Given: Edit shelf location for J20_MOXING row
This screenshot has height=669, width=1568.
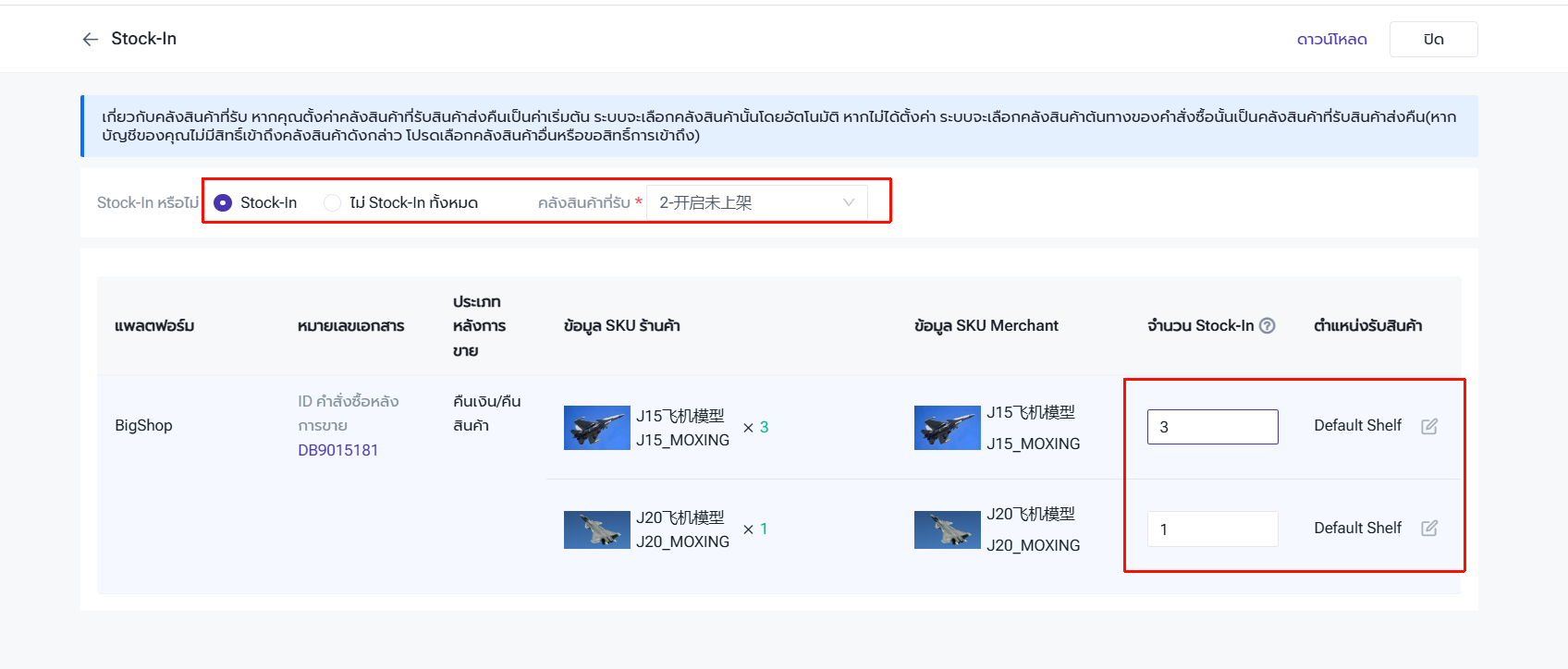Looking at the screenshot, I should point(1428,528).
